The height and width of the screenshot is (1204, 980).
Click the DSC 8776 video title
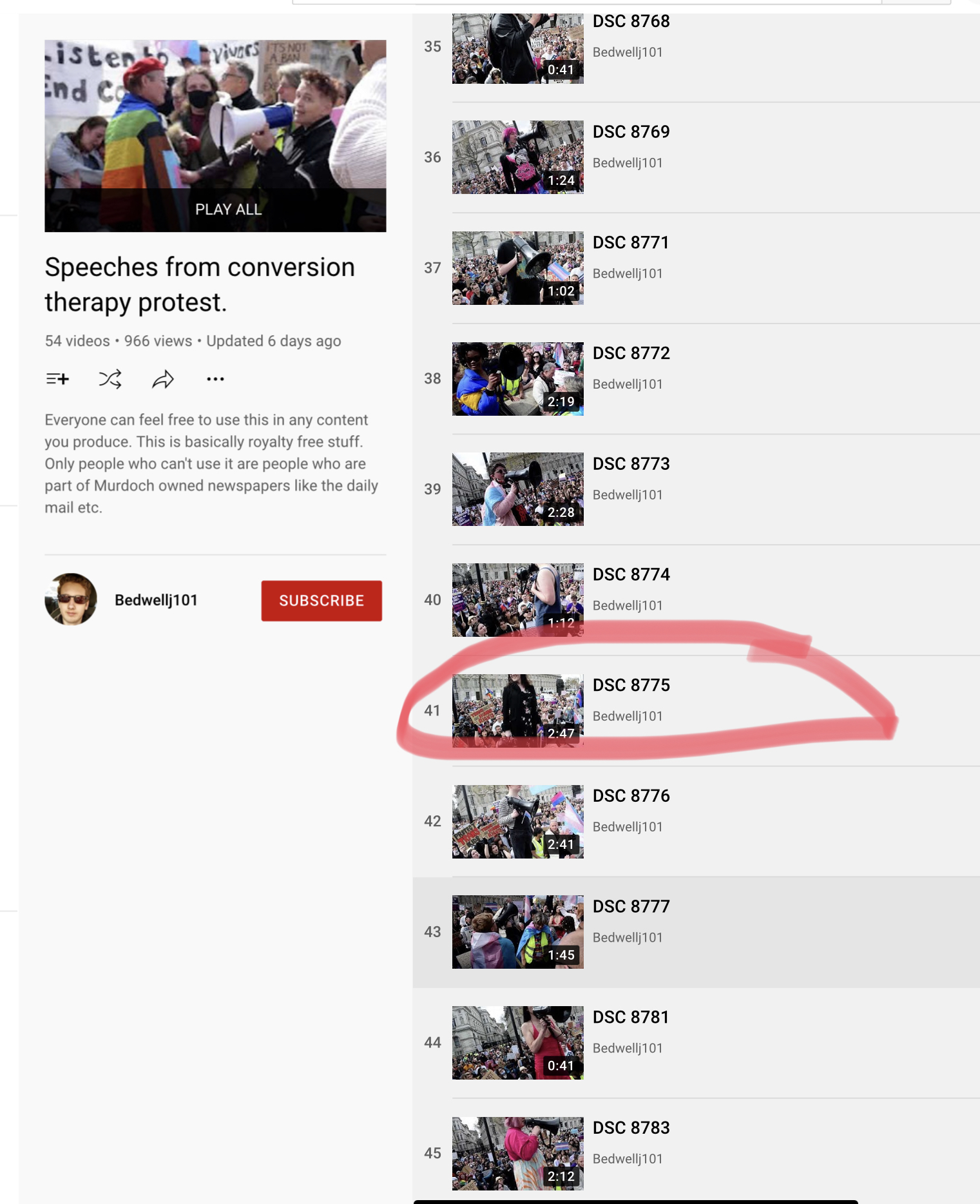[631, 796]
